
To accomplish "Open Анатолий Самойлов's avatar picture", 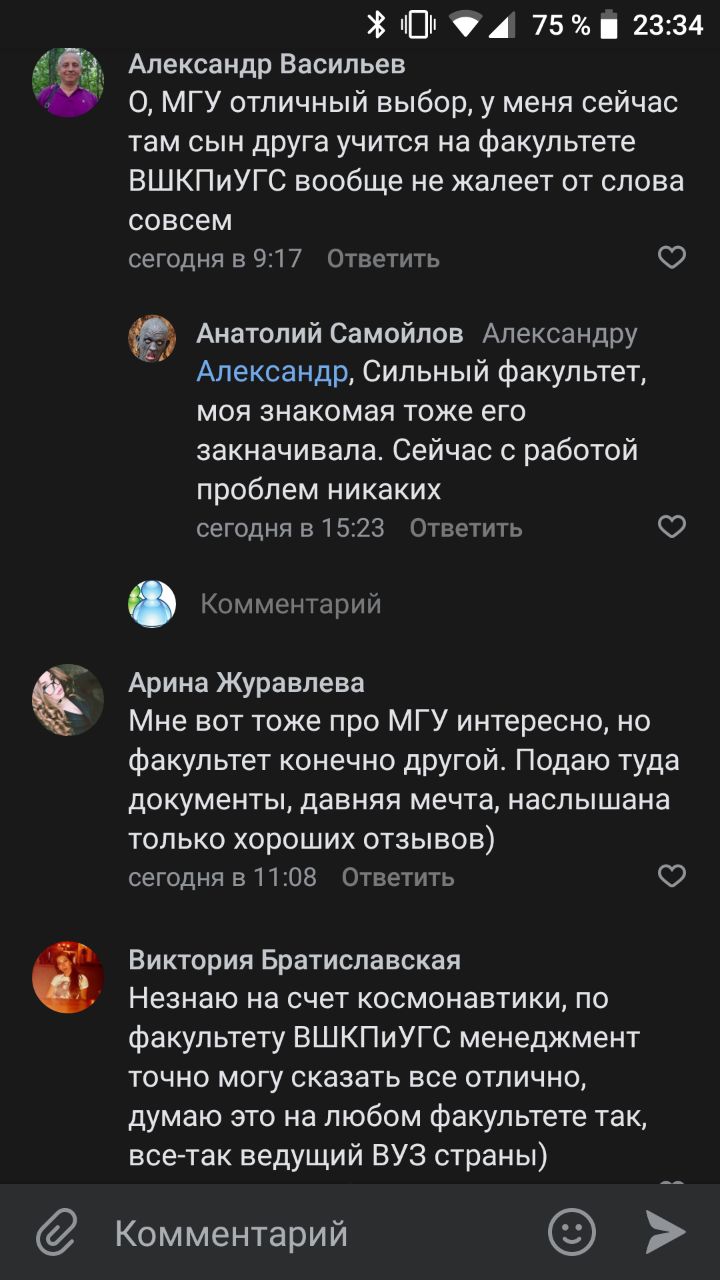I will [x=152, y=339].
